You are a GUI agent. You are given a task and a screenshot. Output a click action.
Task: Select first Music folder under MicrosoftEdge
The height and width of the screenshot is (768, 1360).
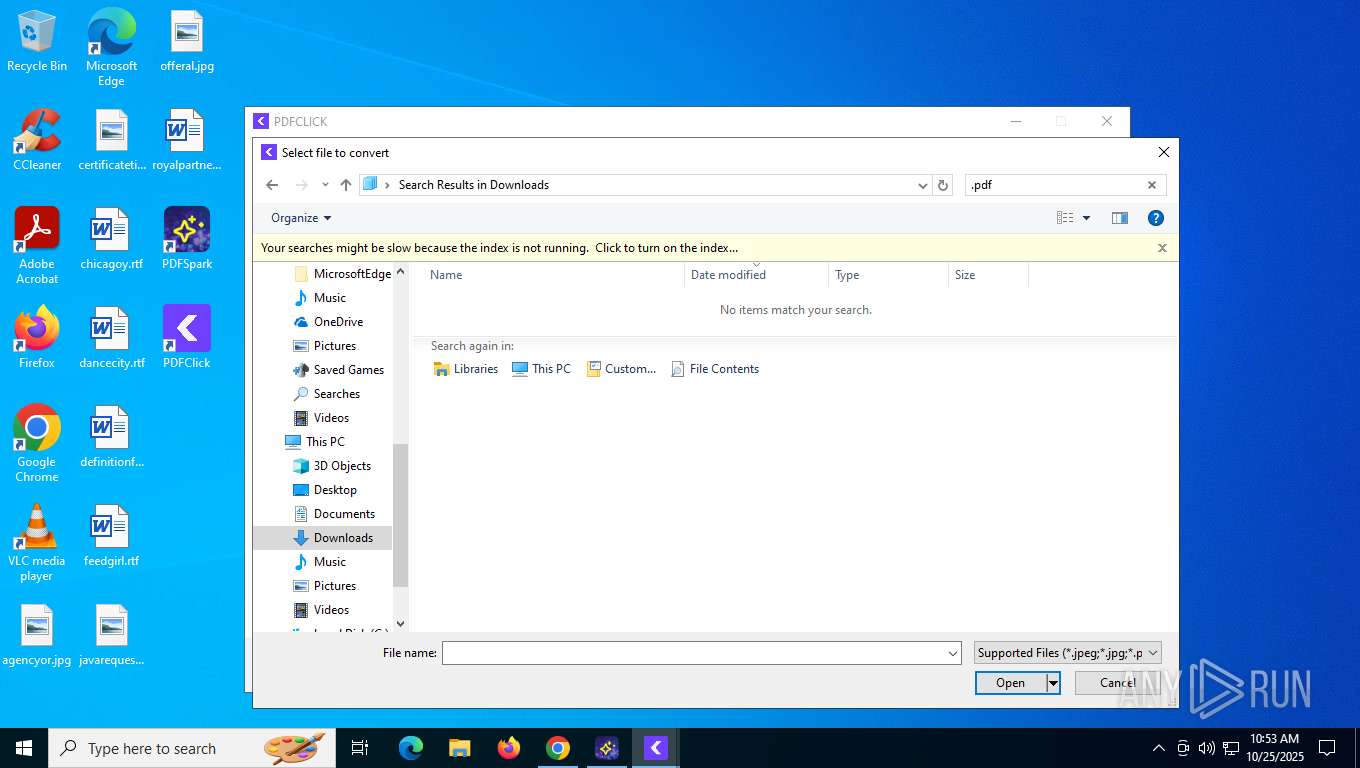(x=320, y=298)
